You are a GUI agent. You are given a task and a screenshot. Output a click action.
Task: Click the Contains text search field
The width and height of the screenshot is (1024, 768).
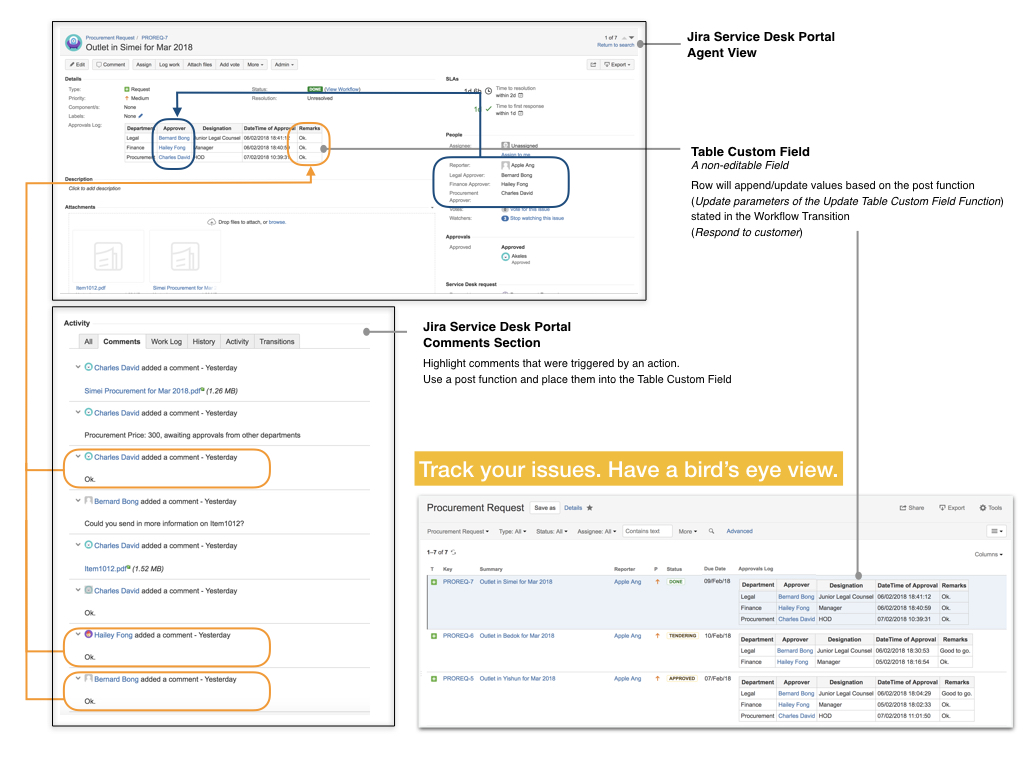pos(647,531)
